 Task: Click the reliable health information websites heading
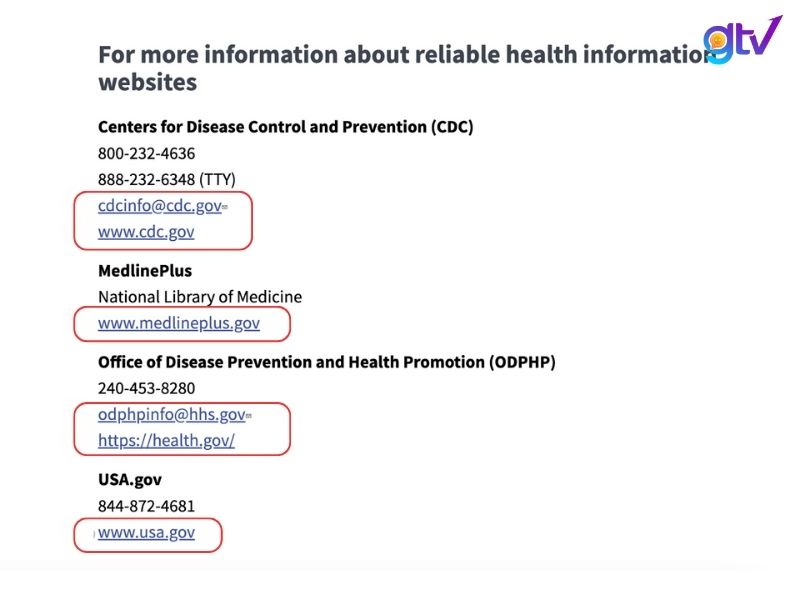400,67
